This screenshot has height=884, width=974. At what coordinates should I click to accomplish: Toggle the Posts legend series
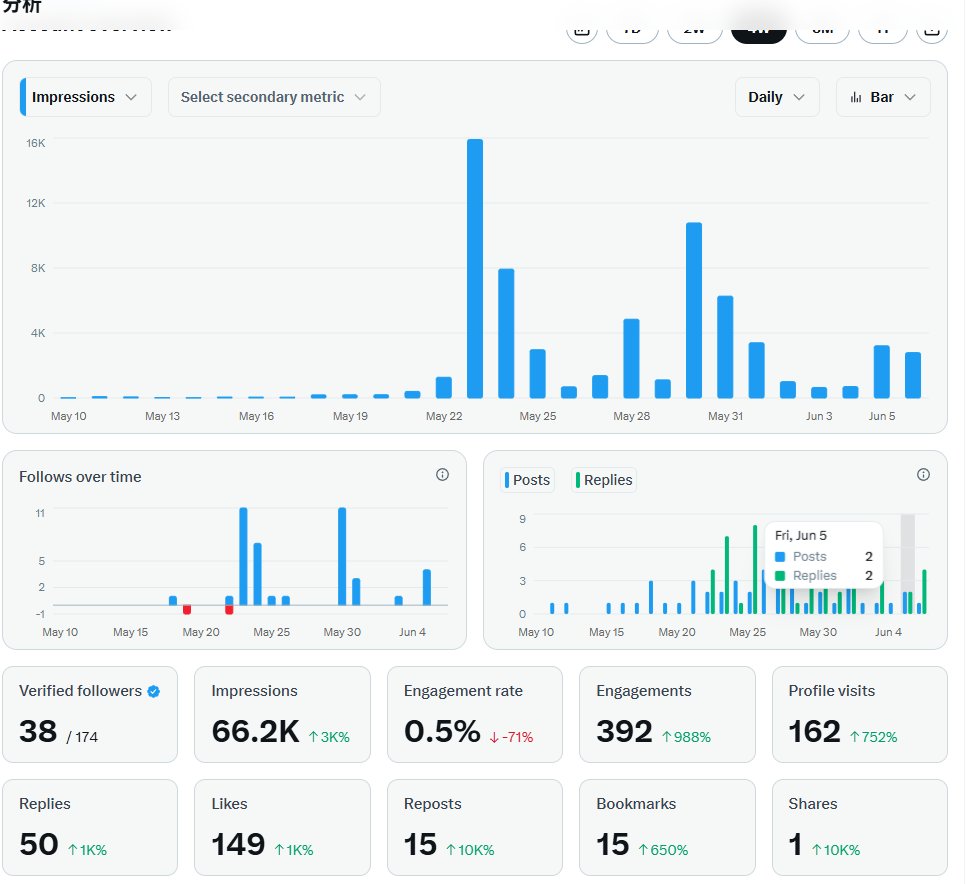527,480
